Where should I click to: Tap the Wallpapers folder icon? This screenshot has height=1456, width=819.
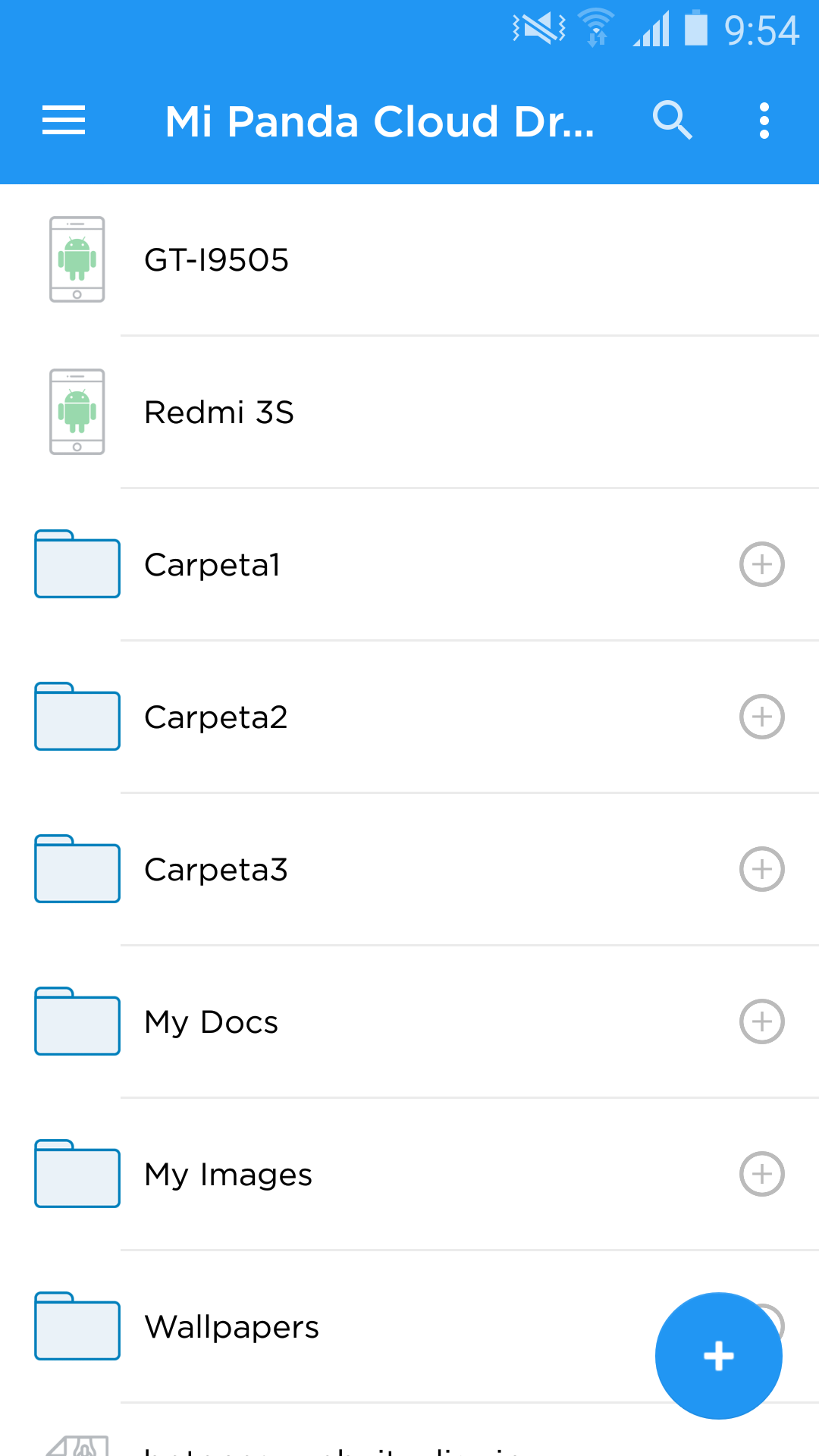pyautogui.click(x=77, y=1326)
